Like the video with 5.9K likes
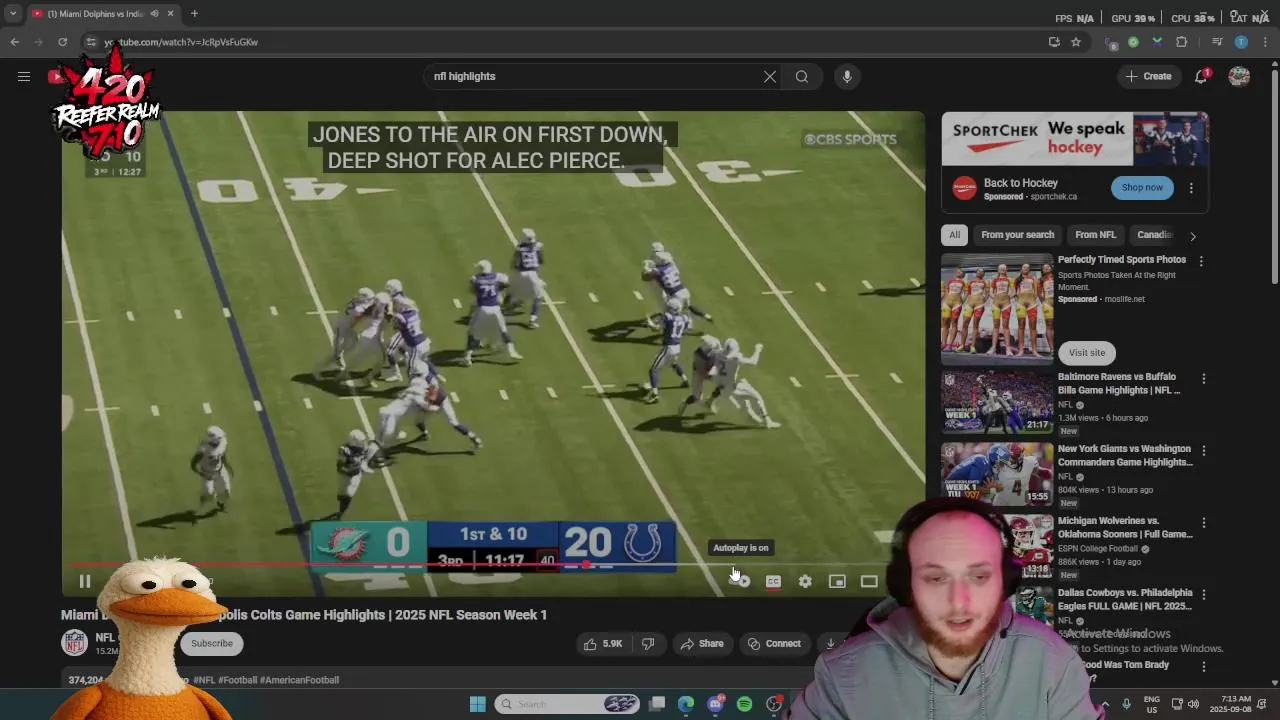The width and height of the screenshot is (1280, 720). pos(603,644)
